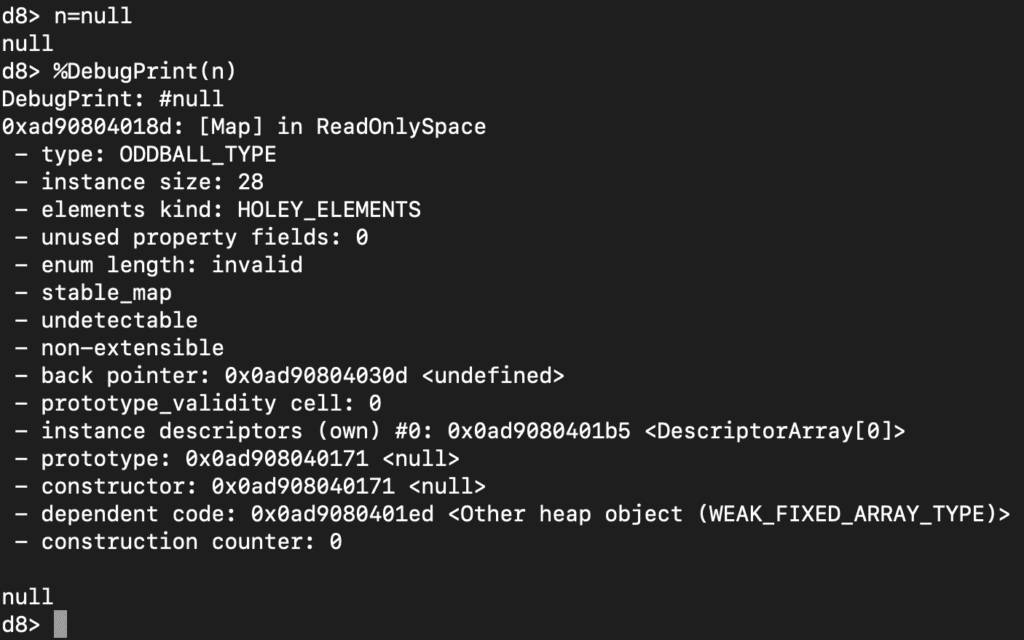Image resolution: width=1024 pixels, height=640 pixels.
Task: Click the ODDBALL_TYPE text
Action: point(197,155)
